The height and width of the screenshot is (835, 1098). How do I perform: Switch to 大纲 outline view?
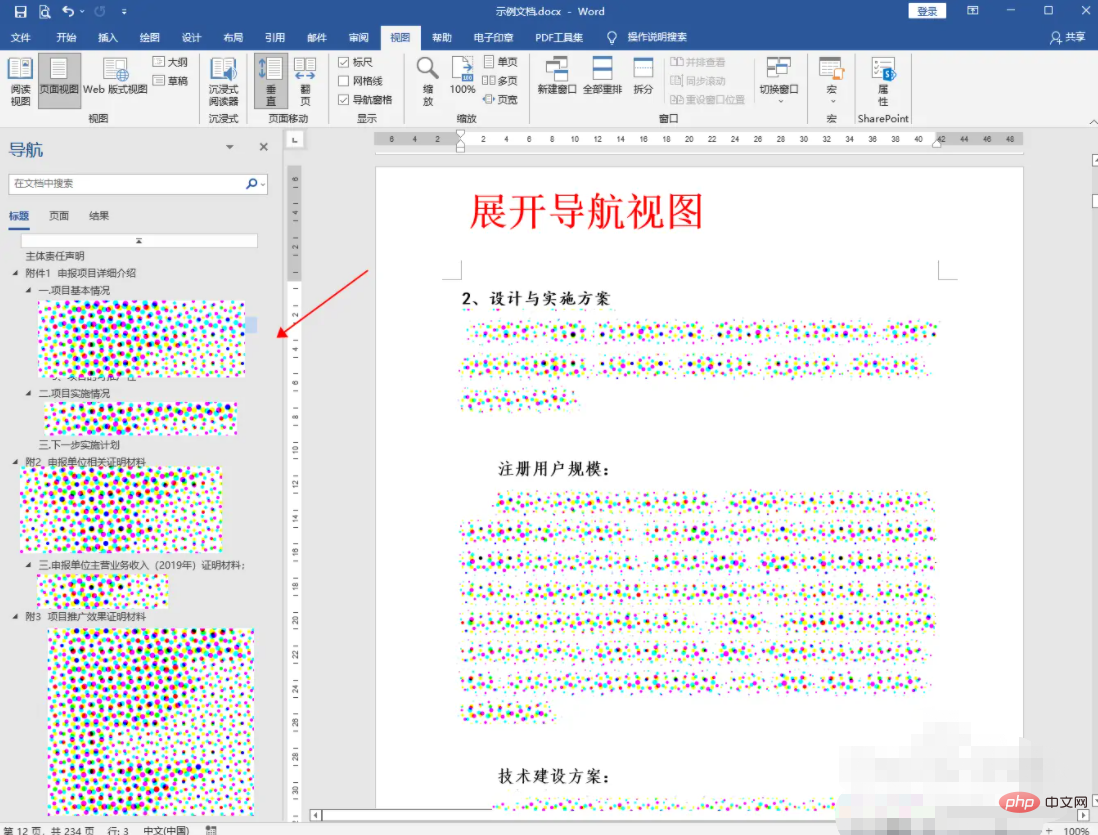point(170,62)
